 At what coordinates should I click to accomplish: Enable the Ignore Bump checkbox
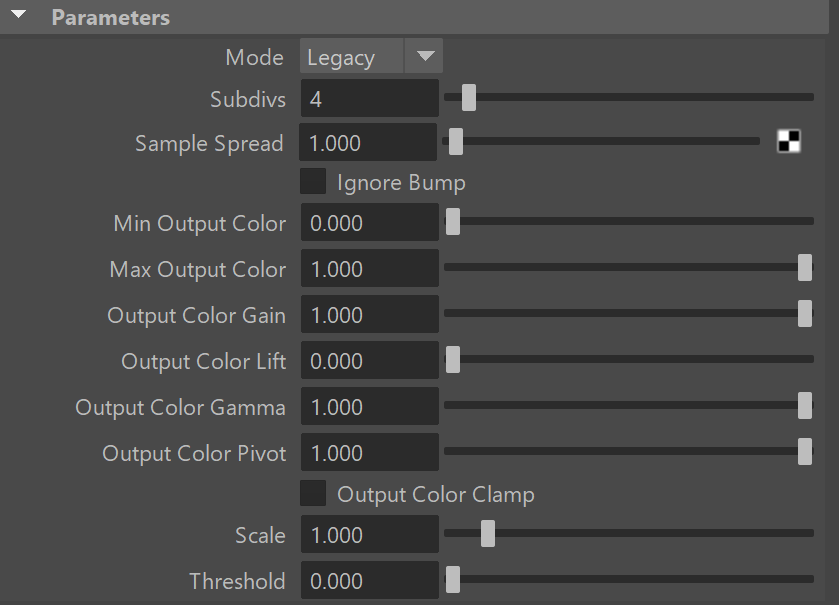pyautogui.click(x=313, y=181)
